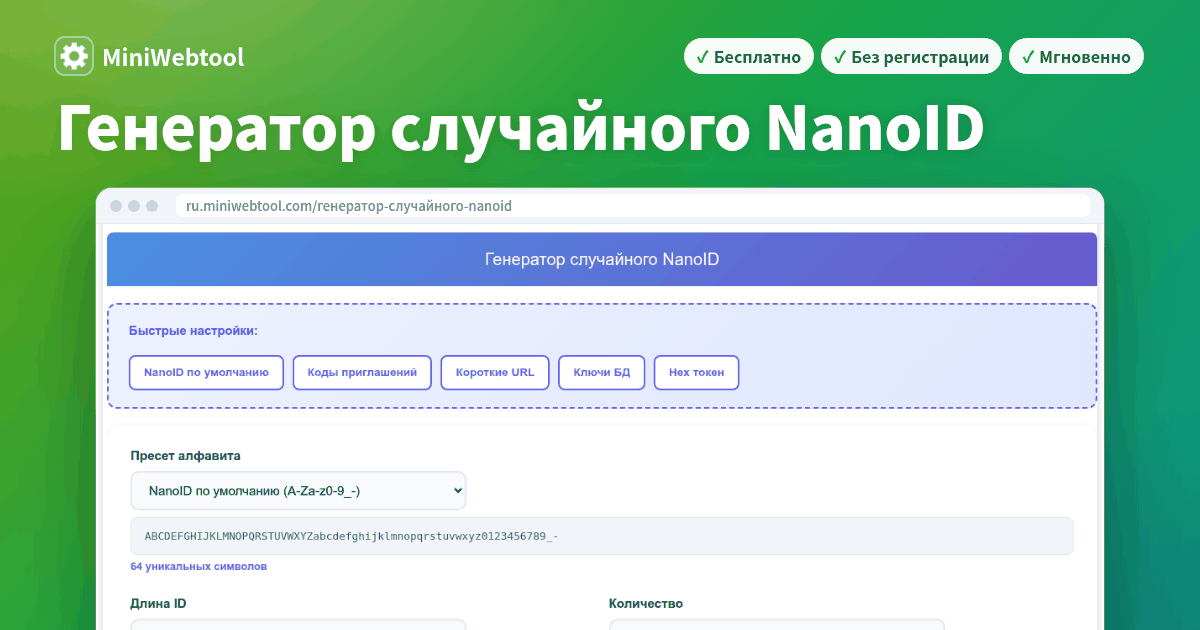Click the large 'Генератор случайного NanoID' title
Screen dimensions: 1200x630
pos(521,129)
